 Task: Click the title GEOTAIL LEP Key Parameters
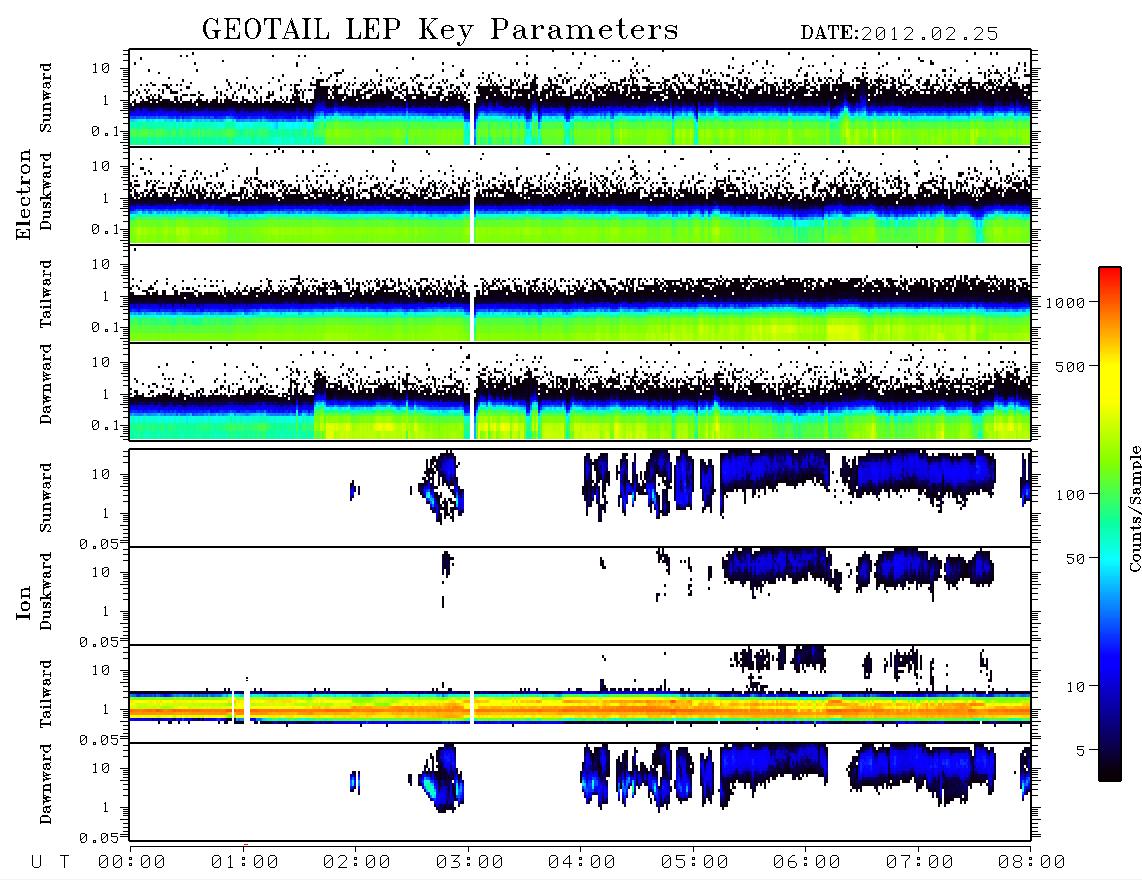440,31
